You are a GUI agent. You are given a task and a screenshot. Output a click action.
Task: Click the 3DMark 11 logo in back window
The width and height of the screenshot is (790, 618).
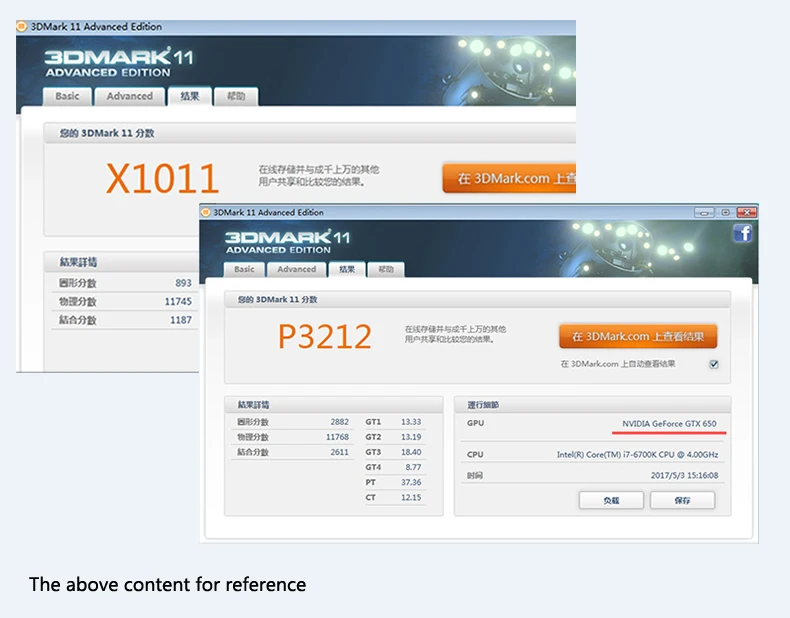118,62
